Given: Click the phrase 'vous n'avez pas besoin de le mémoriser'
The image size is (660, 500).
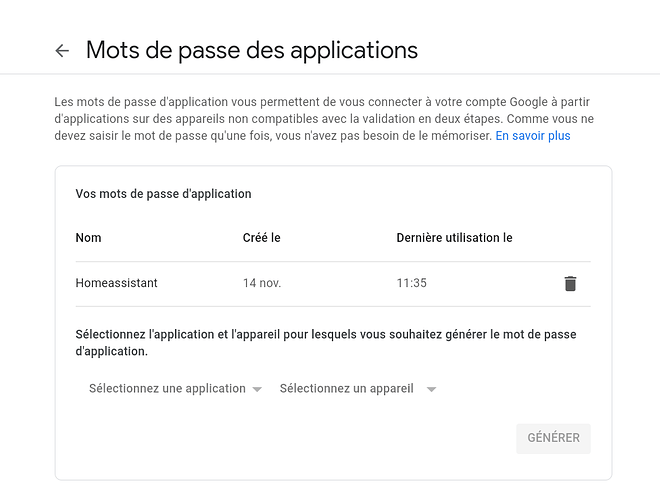Looking at the screenshot, I should click(382, 136).
